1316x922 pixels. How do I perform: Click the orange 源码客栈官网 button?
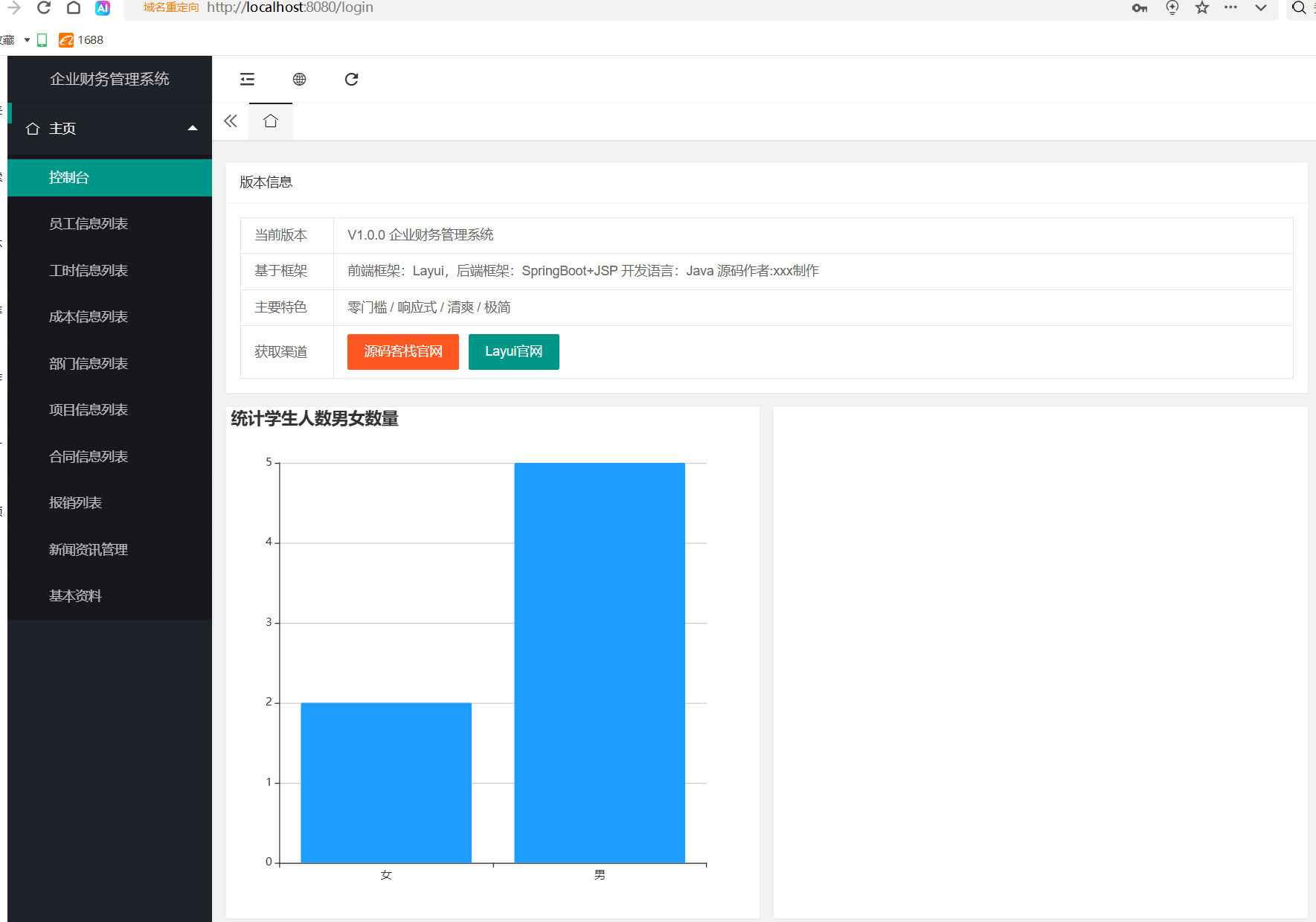pyautogui.click(x=402, y=352)
